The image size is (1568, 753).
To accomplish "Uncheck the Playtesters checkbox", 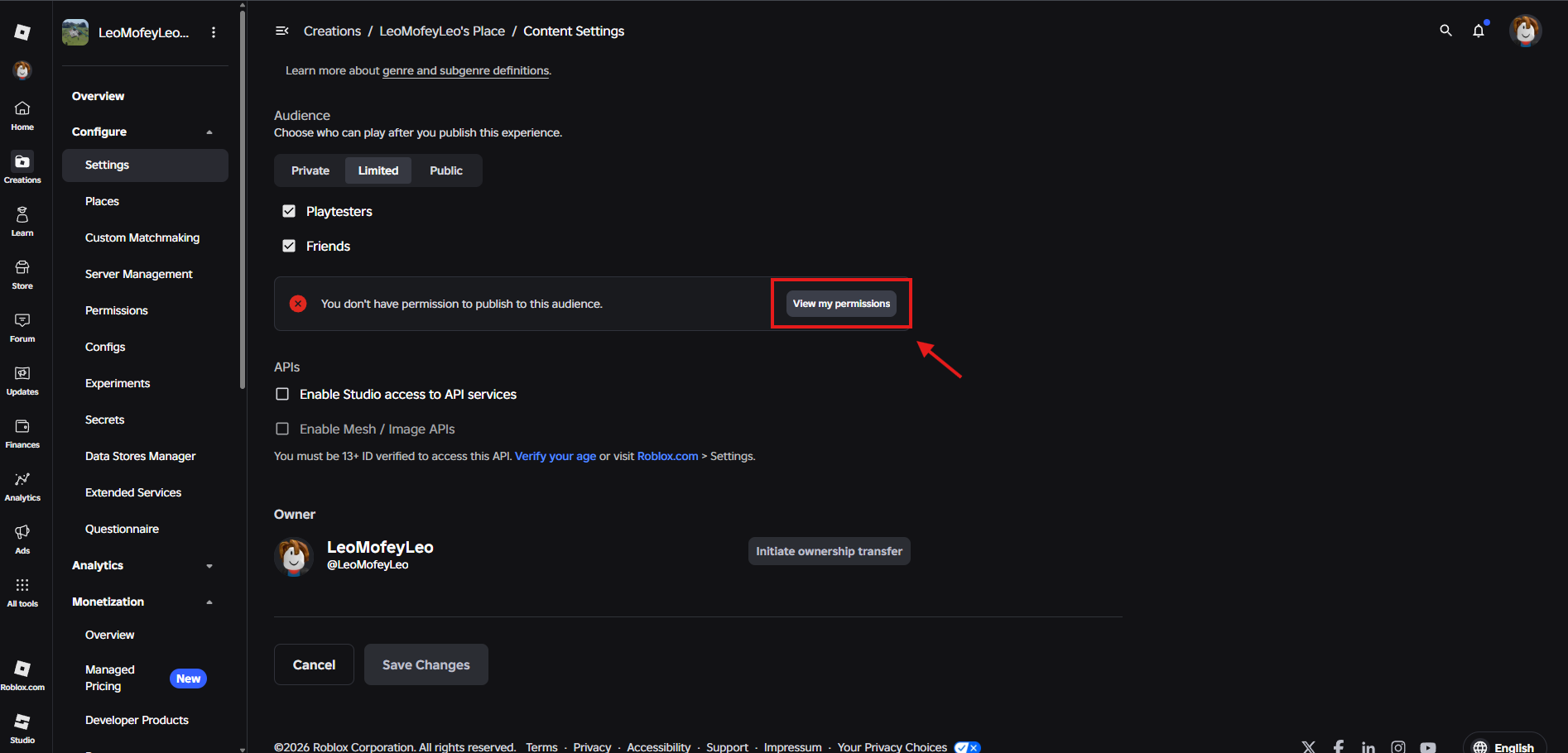I will (289, 211).
